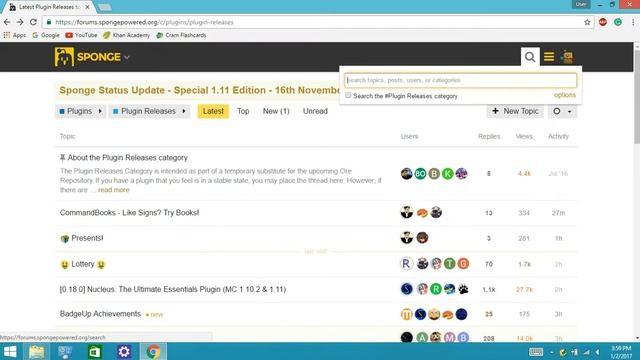Open Chrome's three-dot menu
640x360 pixels.
pyautogui.click(x=633, y=22)
